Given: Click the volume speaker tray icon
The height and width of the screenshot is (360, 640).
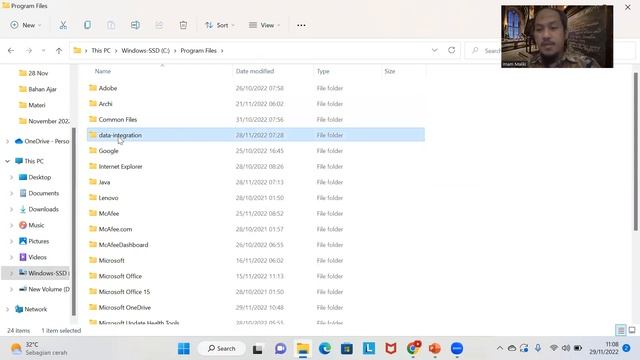Looking at the screenshot, I should click(566, 348).
